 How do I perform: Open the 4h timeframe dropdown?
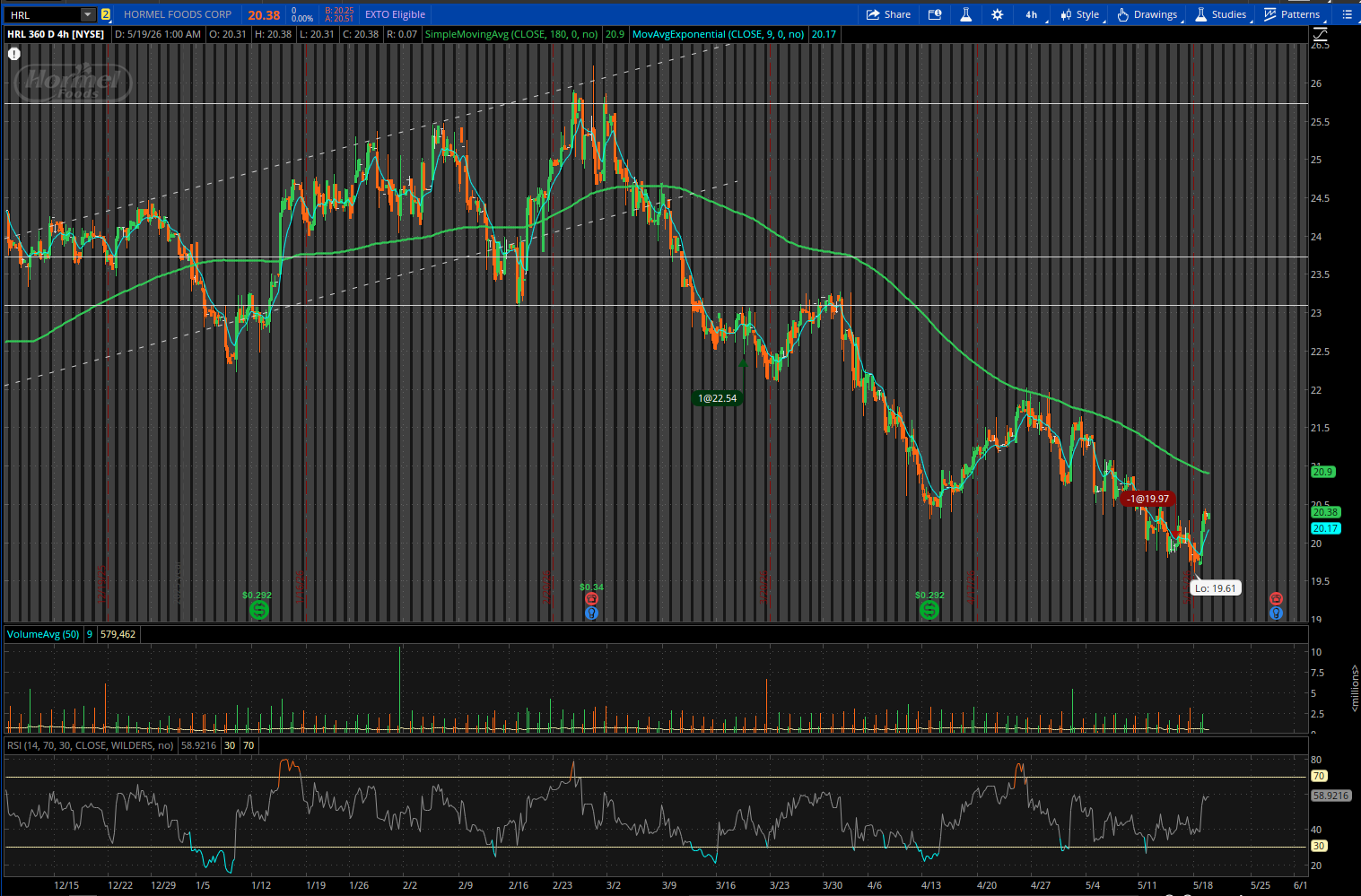pos(1032,14)
